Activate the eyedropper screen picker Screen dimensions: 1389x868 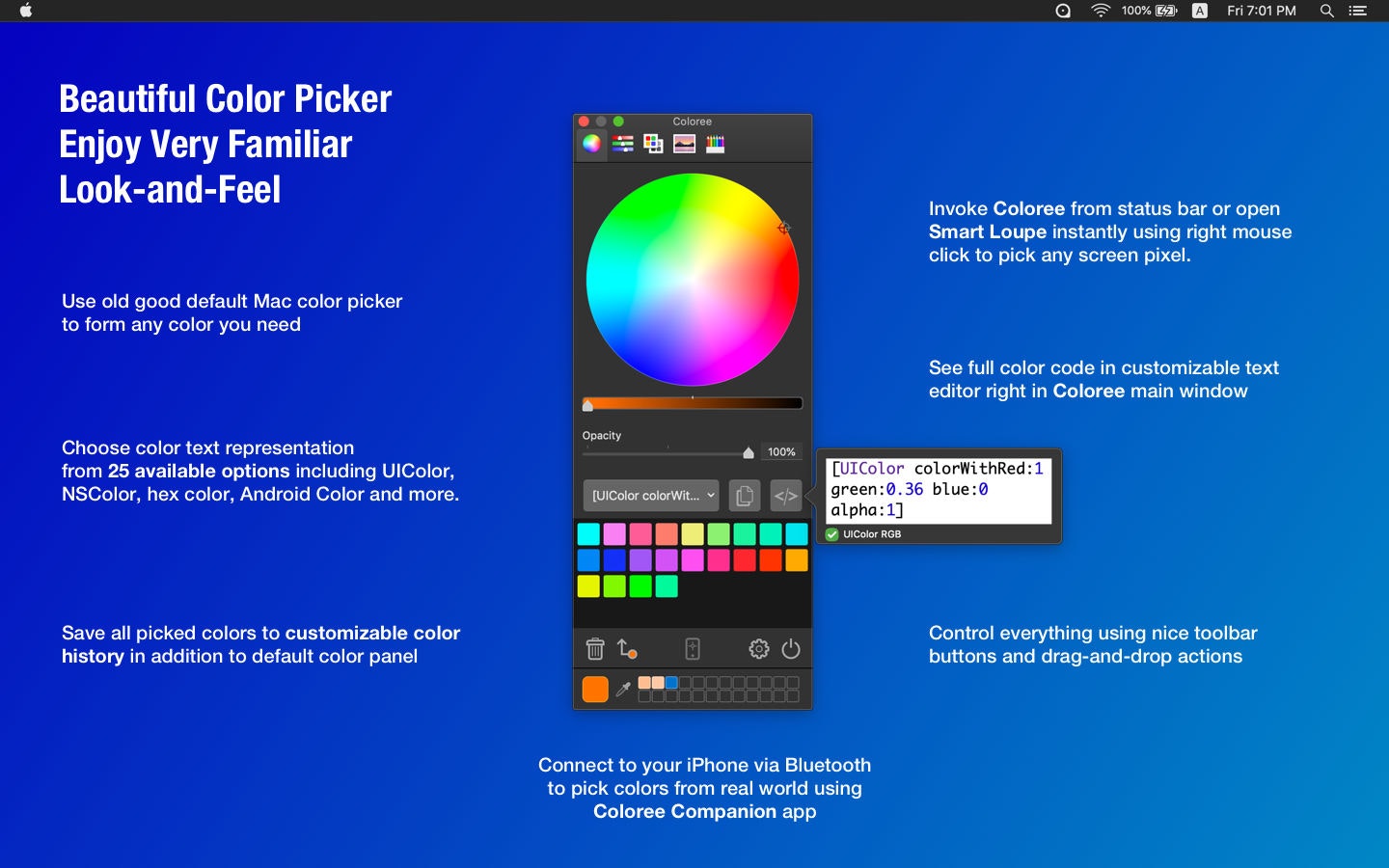tap(623, 689)
